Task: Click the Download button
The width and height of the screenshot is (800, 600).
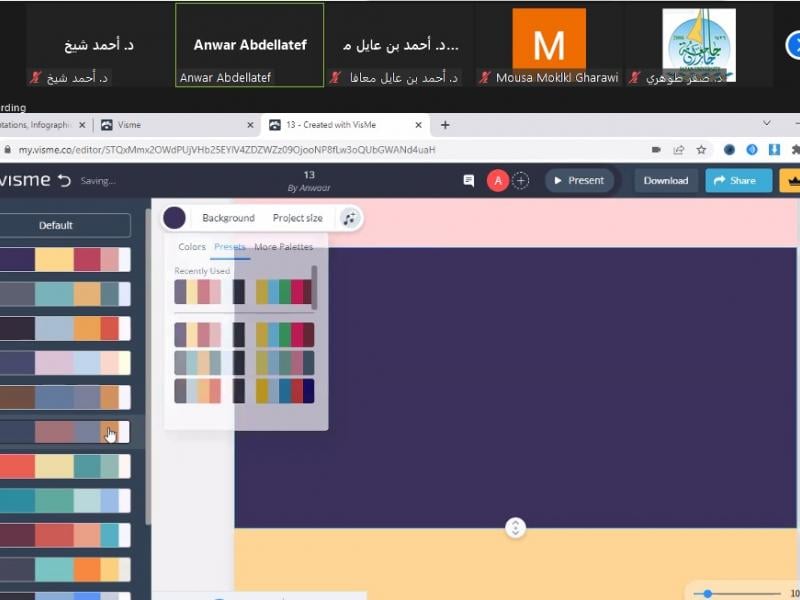Action: tap(665, 181)
